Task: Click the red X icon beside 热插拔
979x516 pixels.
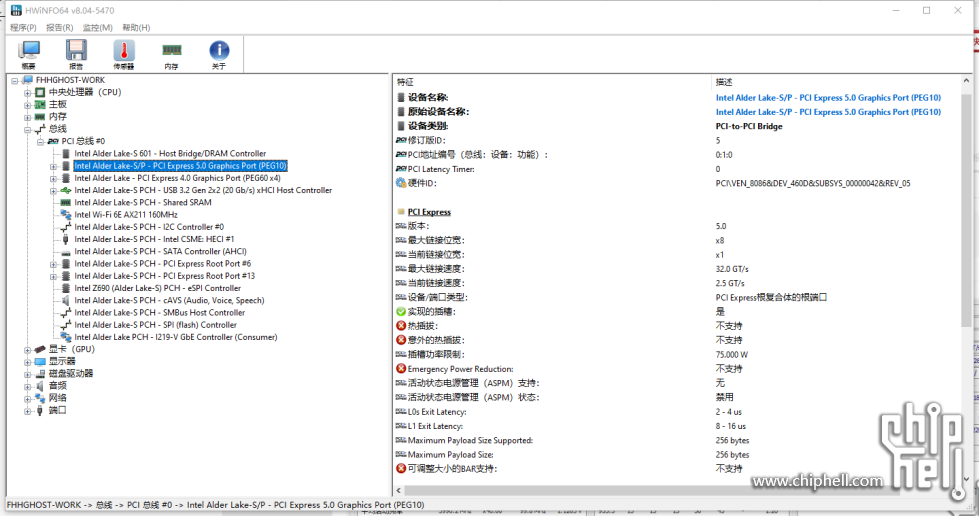Action: (x=401, y=325)
